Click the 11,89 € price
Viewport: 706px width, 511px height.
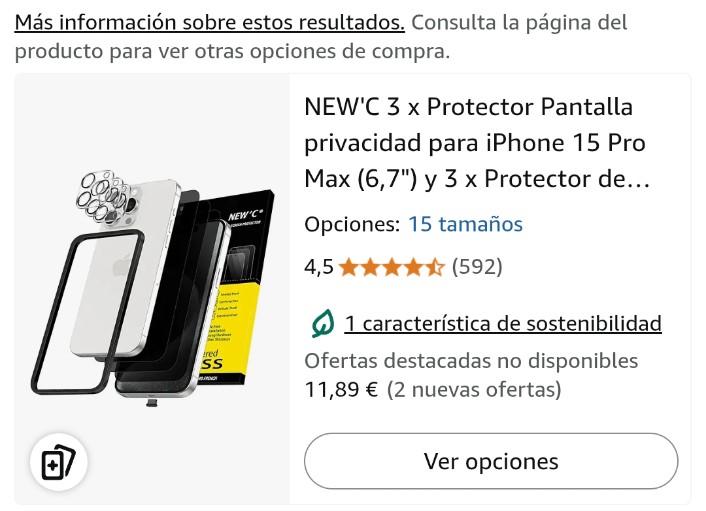pyautogui.click(x=341, y=389)
